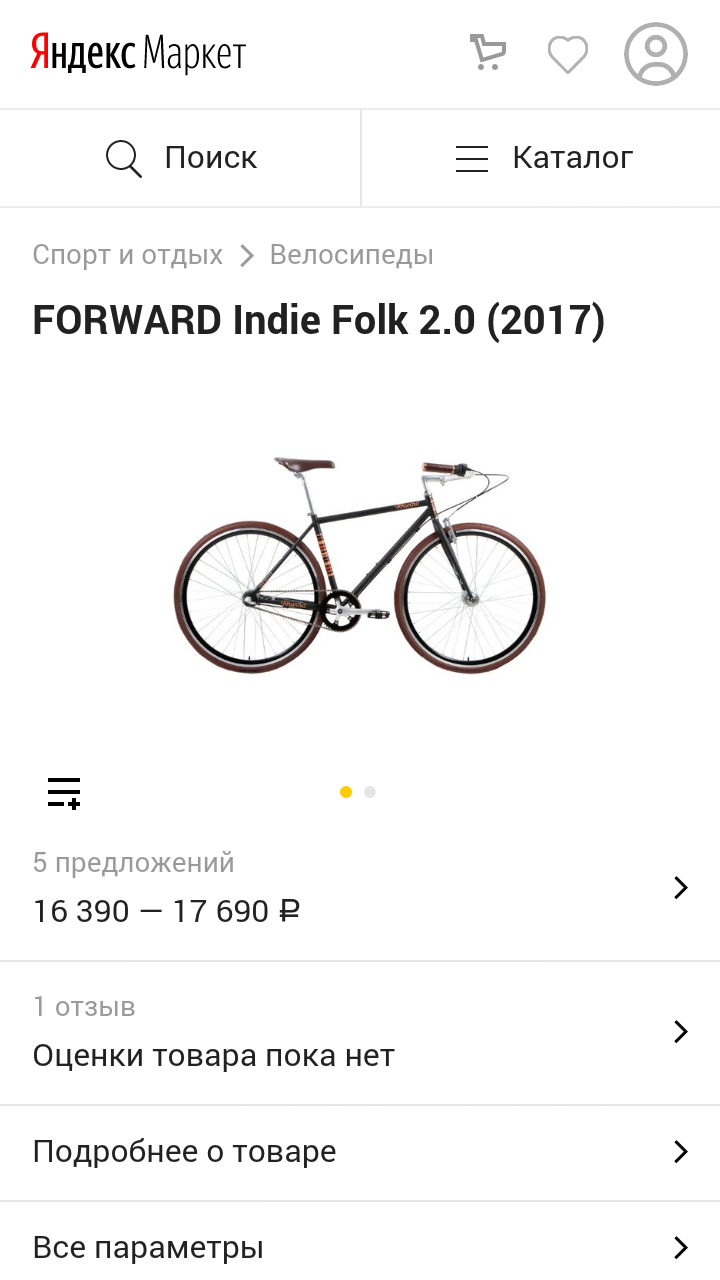
Task: Tap the magnifying glass search icon
Action: tap(124, 158)
